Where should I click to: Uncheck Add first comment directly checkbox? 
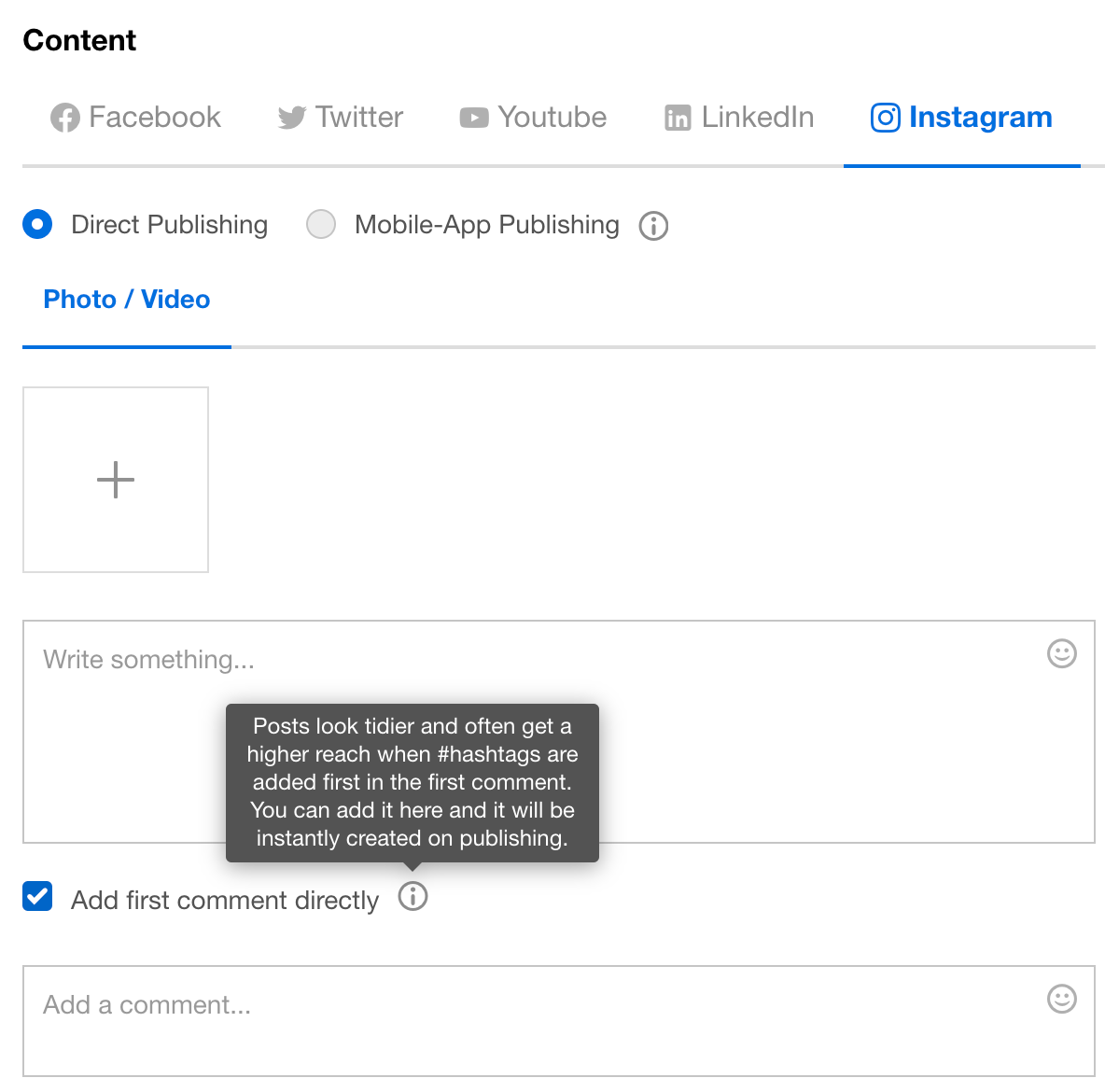click(x=37, y=897)
